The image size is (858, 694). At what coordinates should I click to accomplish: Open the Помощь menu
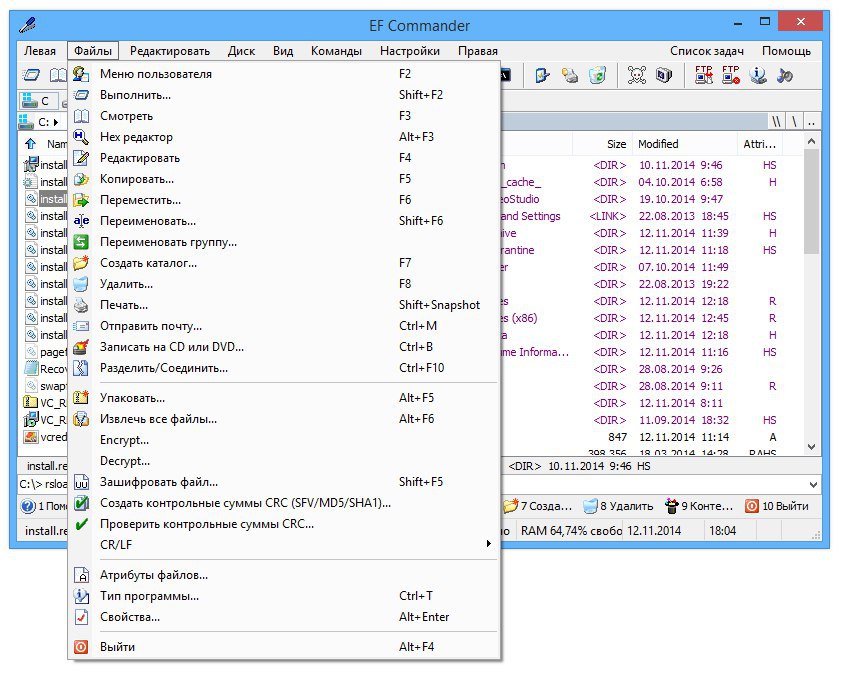[x=786, y=51]
